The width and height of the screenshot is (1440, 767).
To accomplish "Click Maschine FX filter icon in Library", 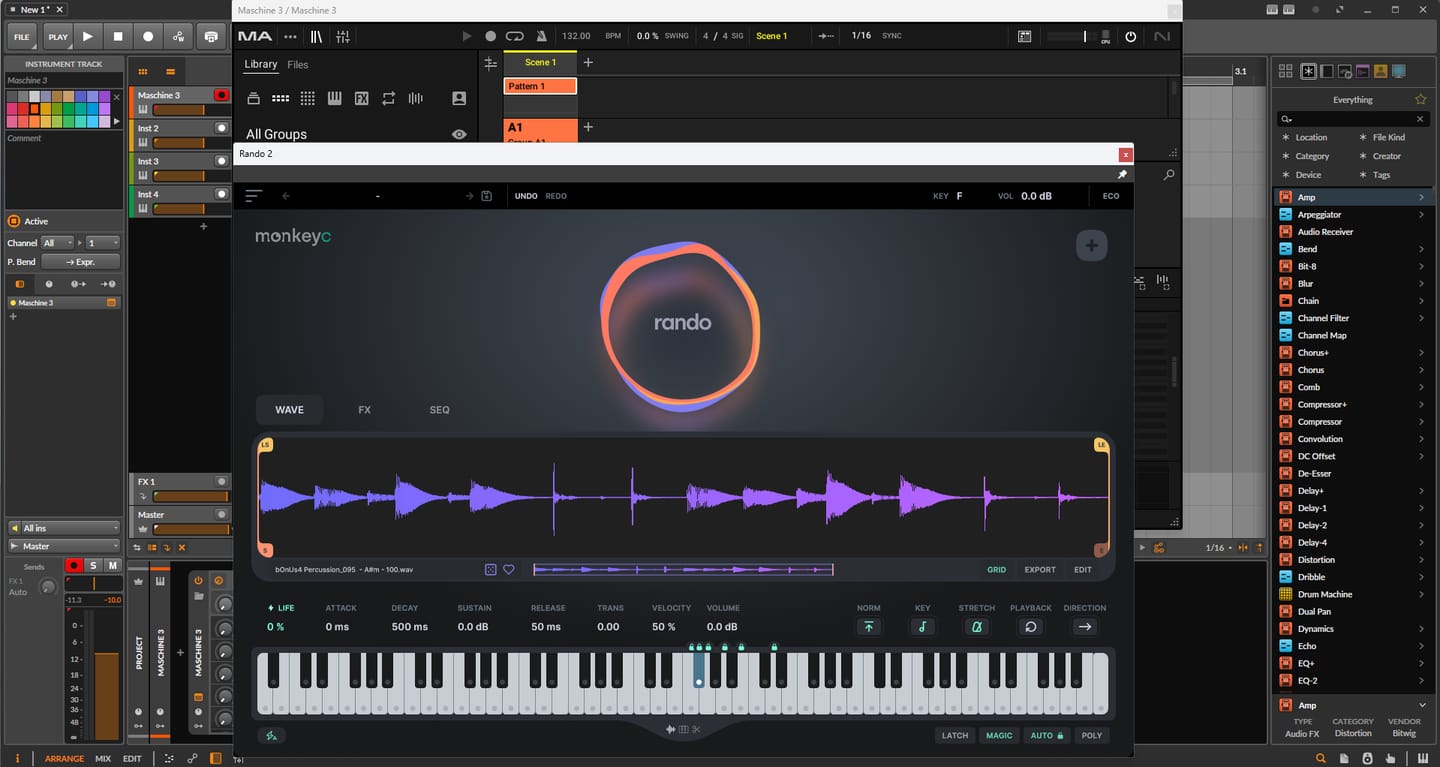I will [x=362, y=98].
